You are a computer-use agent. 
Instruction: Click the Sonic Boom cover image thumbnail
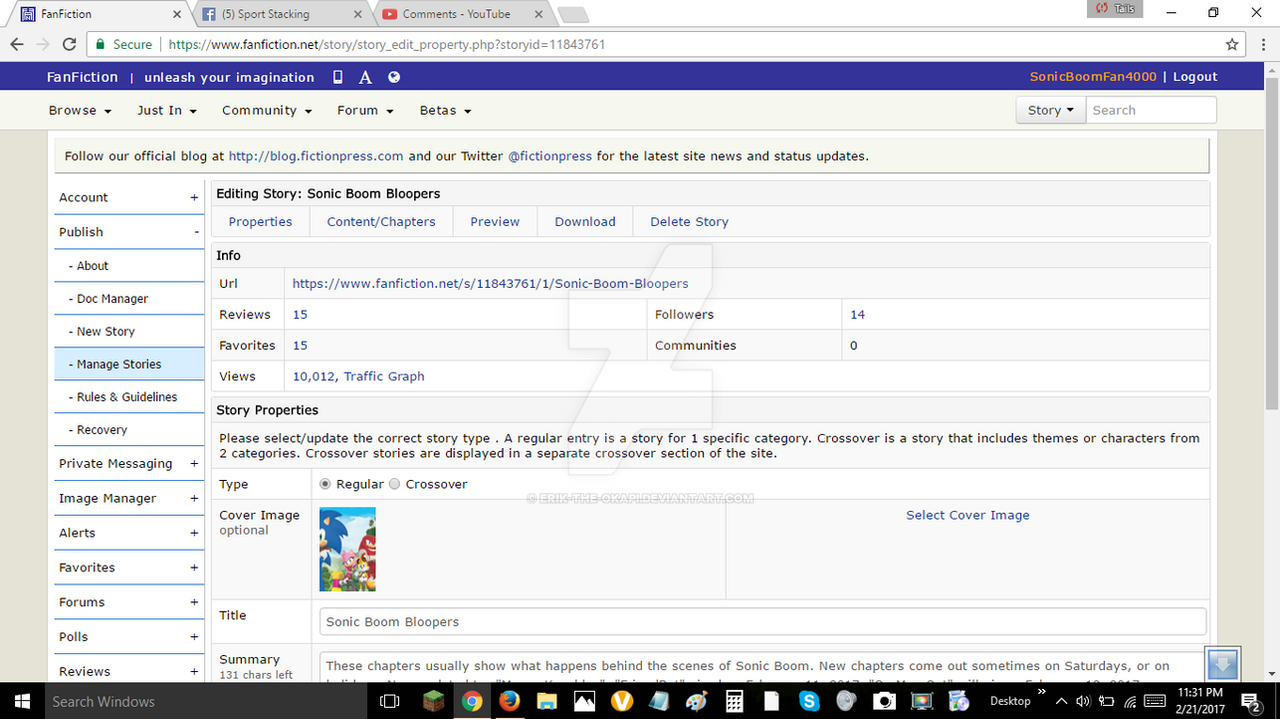347,549
